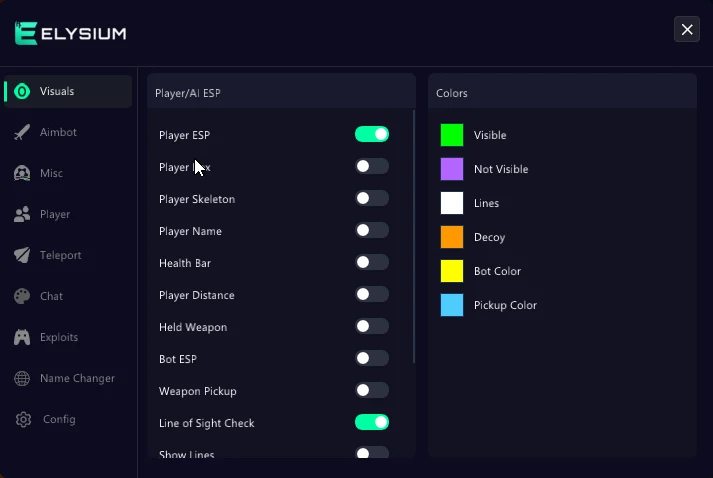
Task: Click the Pickup Color label
Action: coord(505,305)
